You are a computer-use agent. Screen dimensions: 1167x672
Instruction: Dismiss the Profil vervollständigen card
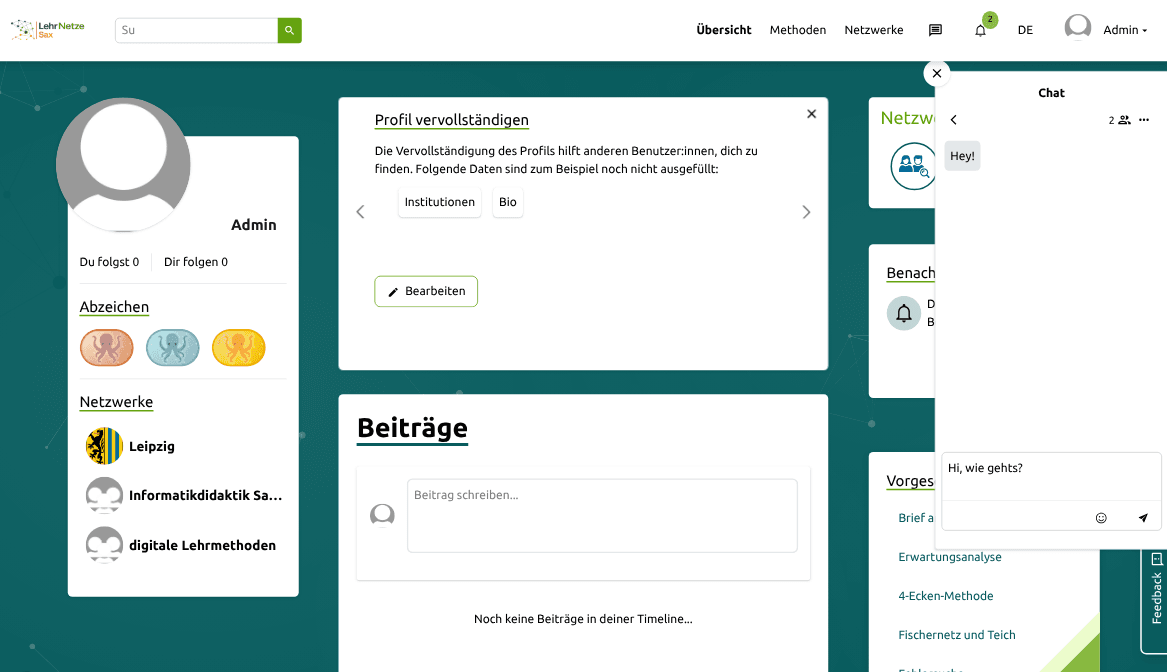point(811,114)
